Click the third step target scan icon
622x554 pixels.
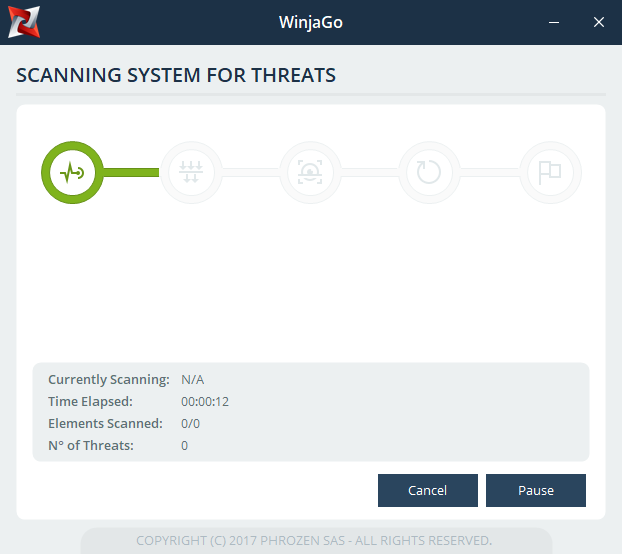click(x=310, y=173)
